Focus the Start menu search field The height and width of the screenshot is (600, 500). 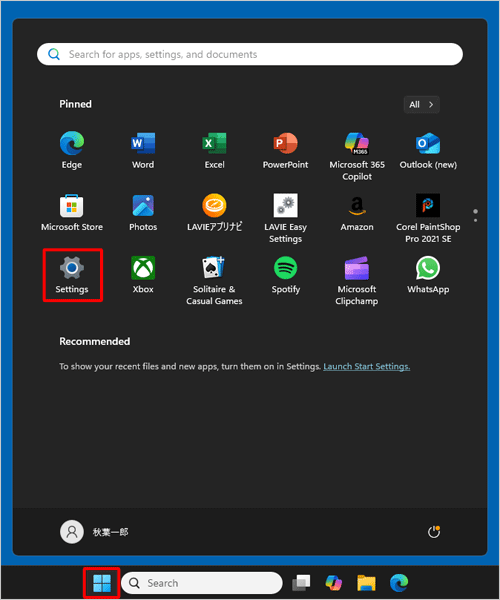pyautogui.click(x=250, y=54)
